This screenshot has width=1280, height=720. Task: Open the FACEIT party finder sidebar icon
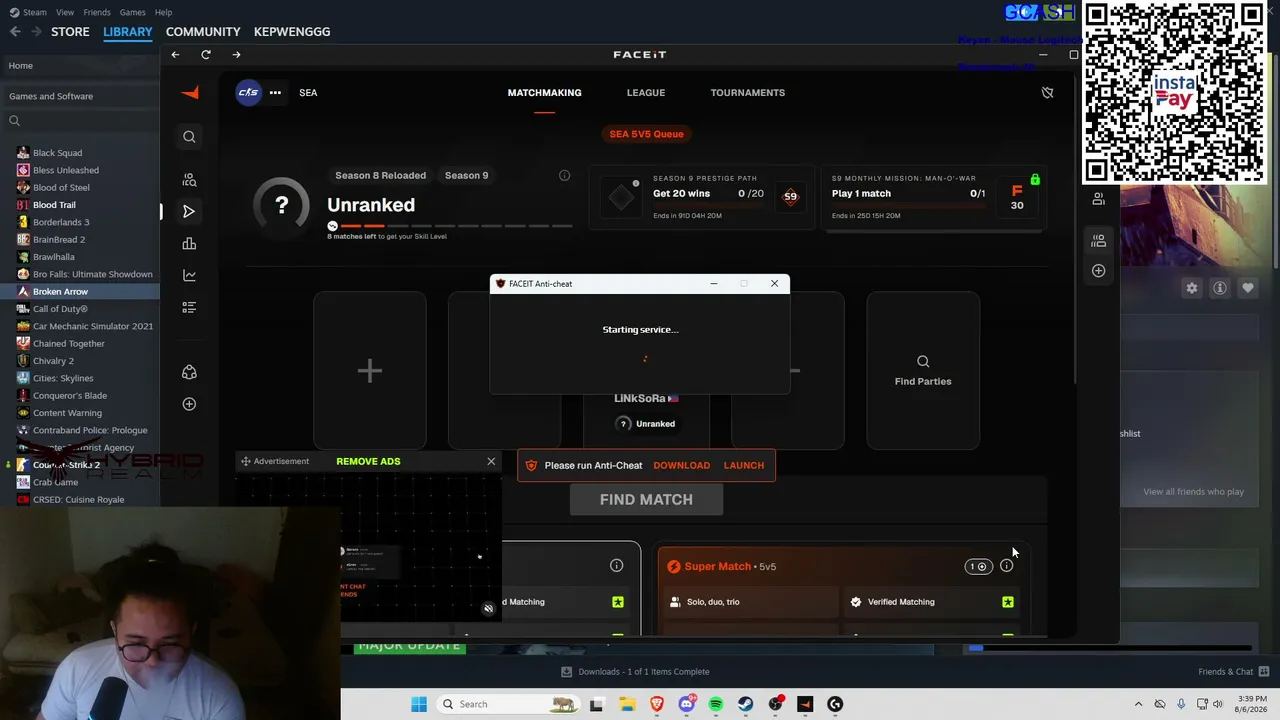[x=189, y=180]
